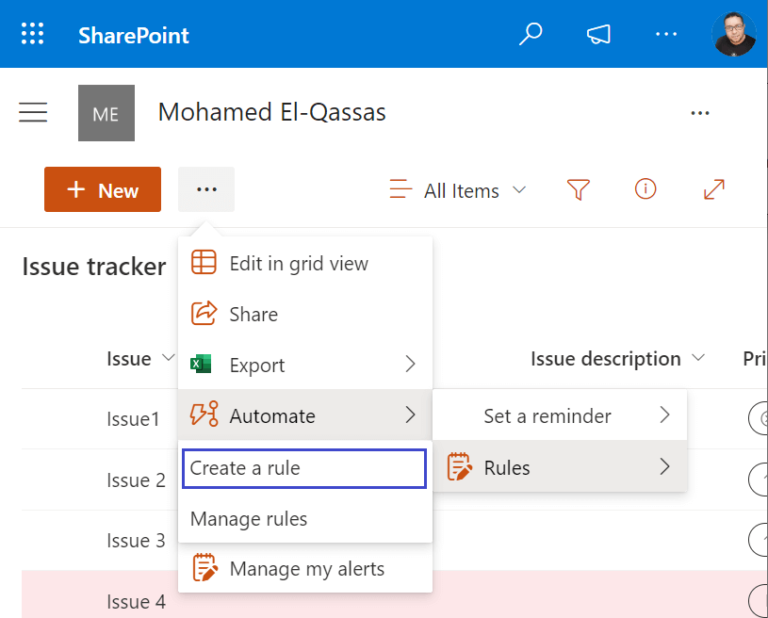Expand the Set a reminder submenu
This screenshot has width=768, height=618.
click(560, 416)
